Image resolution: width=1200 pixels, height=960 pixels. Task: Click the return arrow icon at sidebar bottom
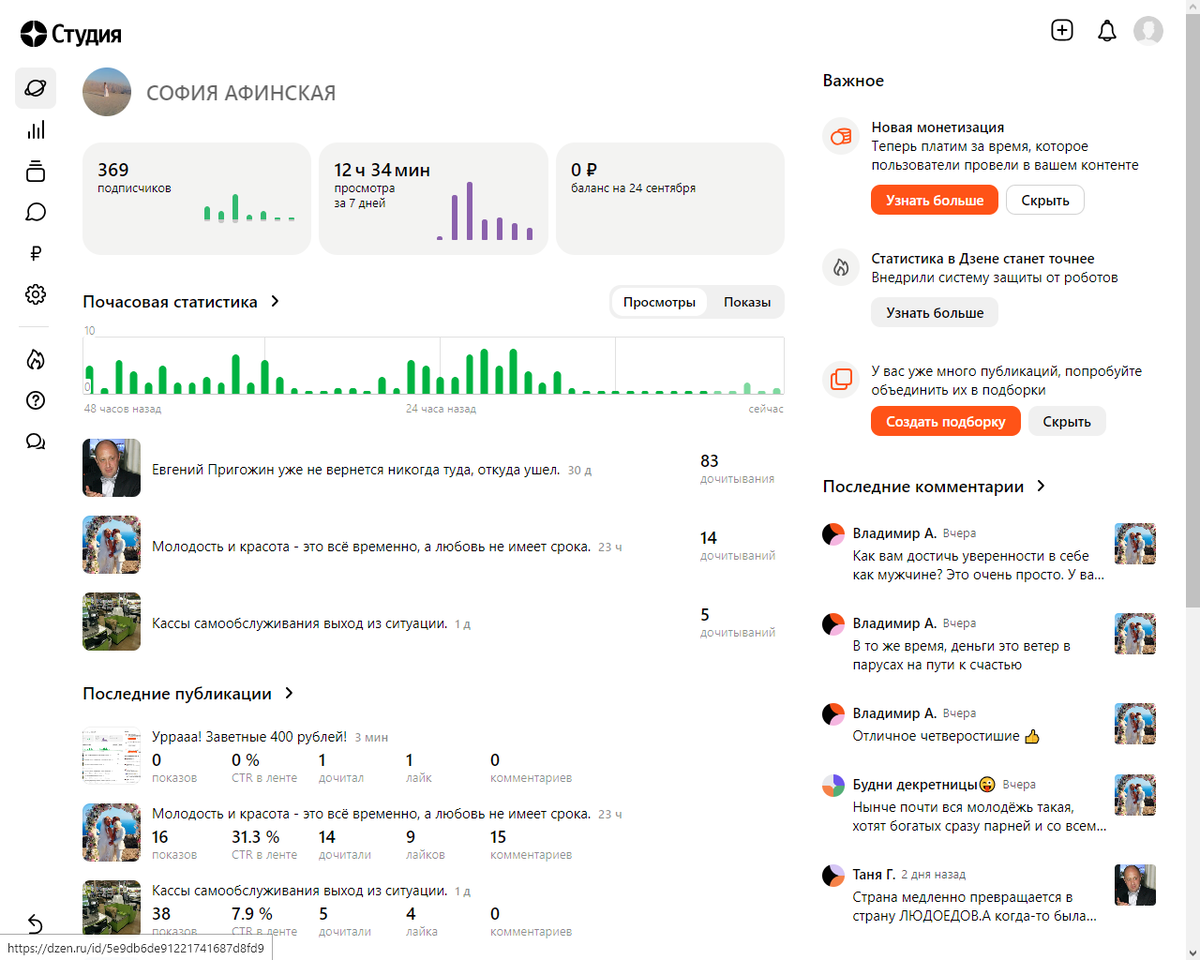35,923
